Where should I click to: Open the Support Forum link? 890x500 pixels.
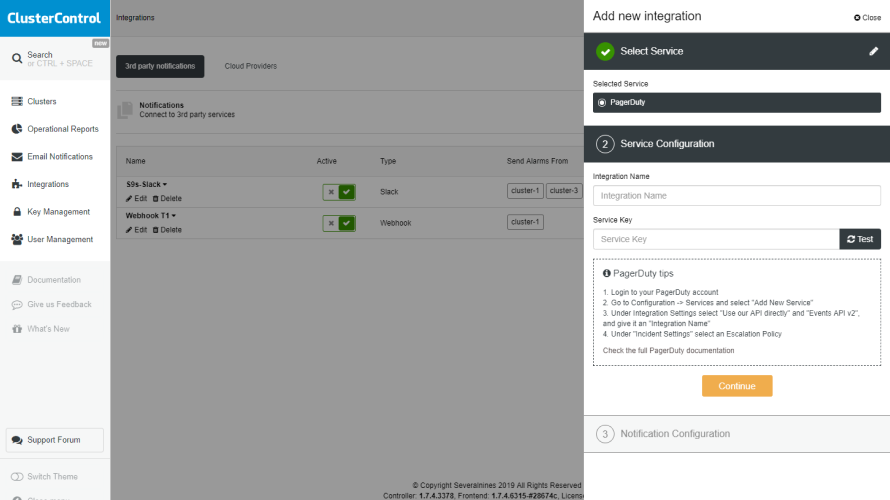click(x=55, y=440)
